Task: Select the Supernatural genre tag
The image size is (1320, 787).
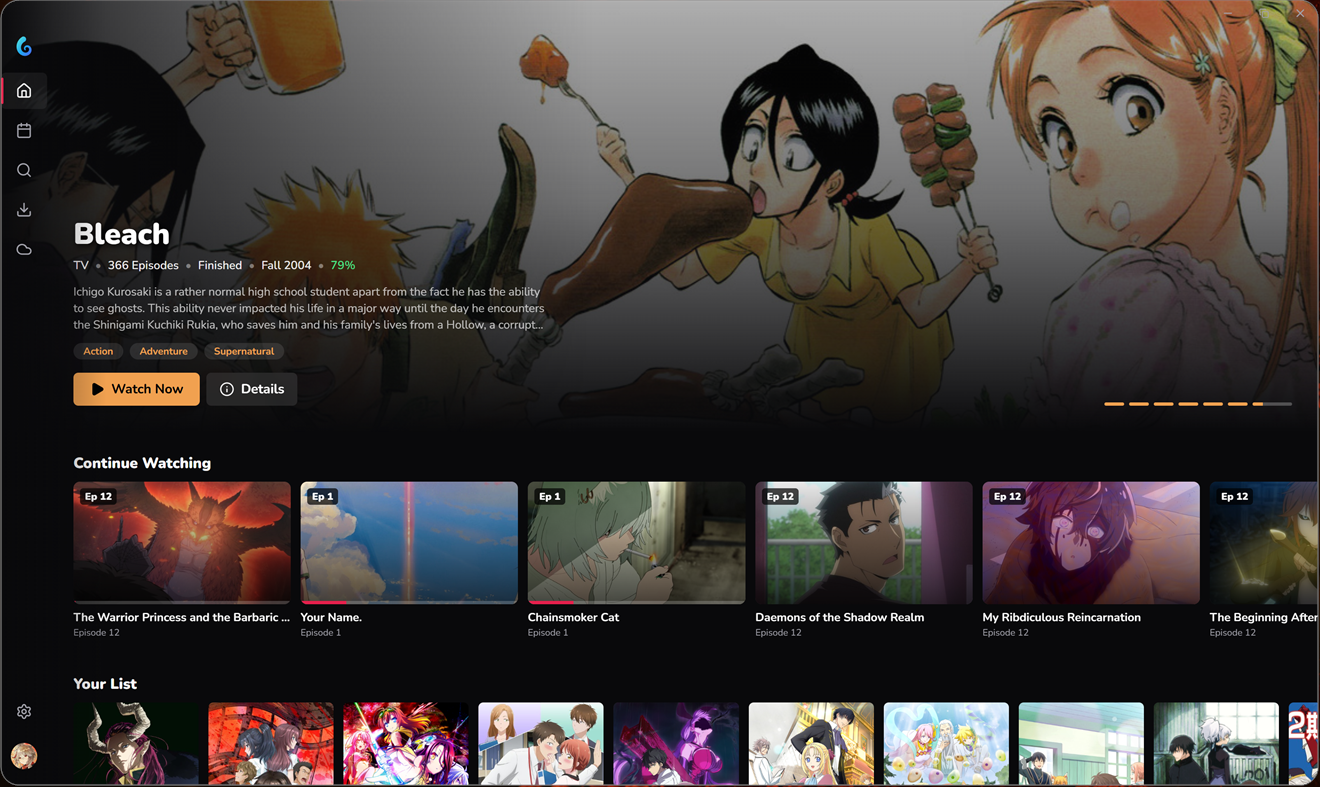Action: tap(244, 351)
